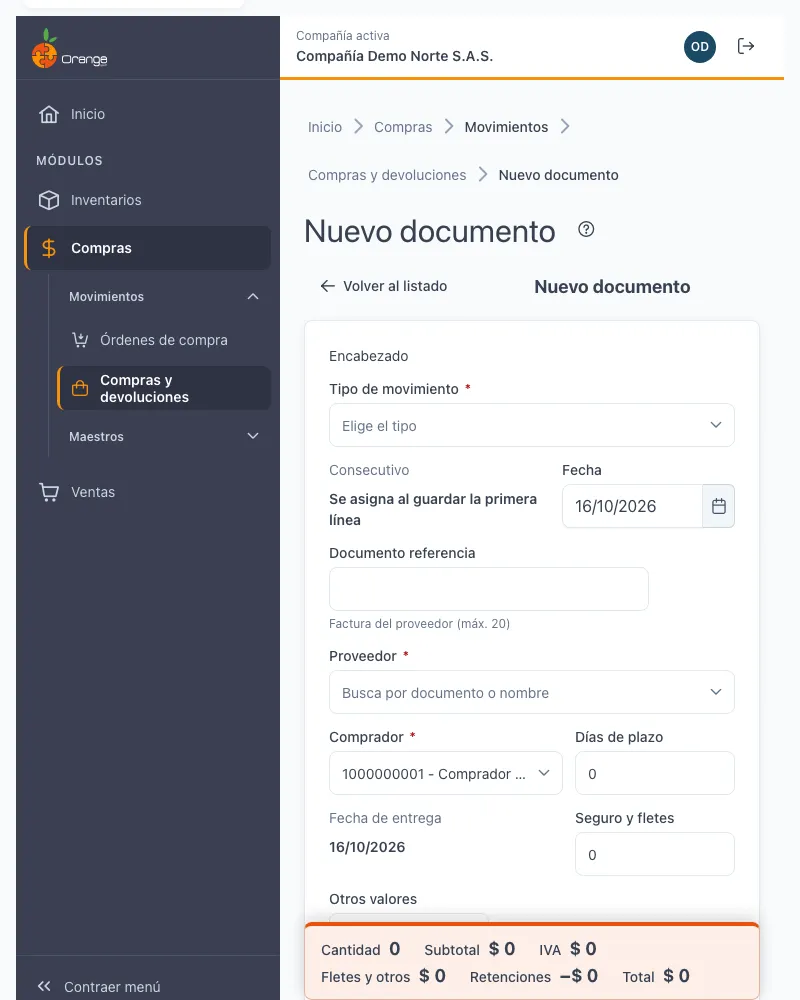Click Compras y devoluciones breadcrumb link
The image size is (800, 1000).
click(x=387, y=175)
